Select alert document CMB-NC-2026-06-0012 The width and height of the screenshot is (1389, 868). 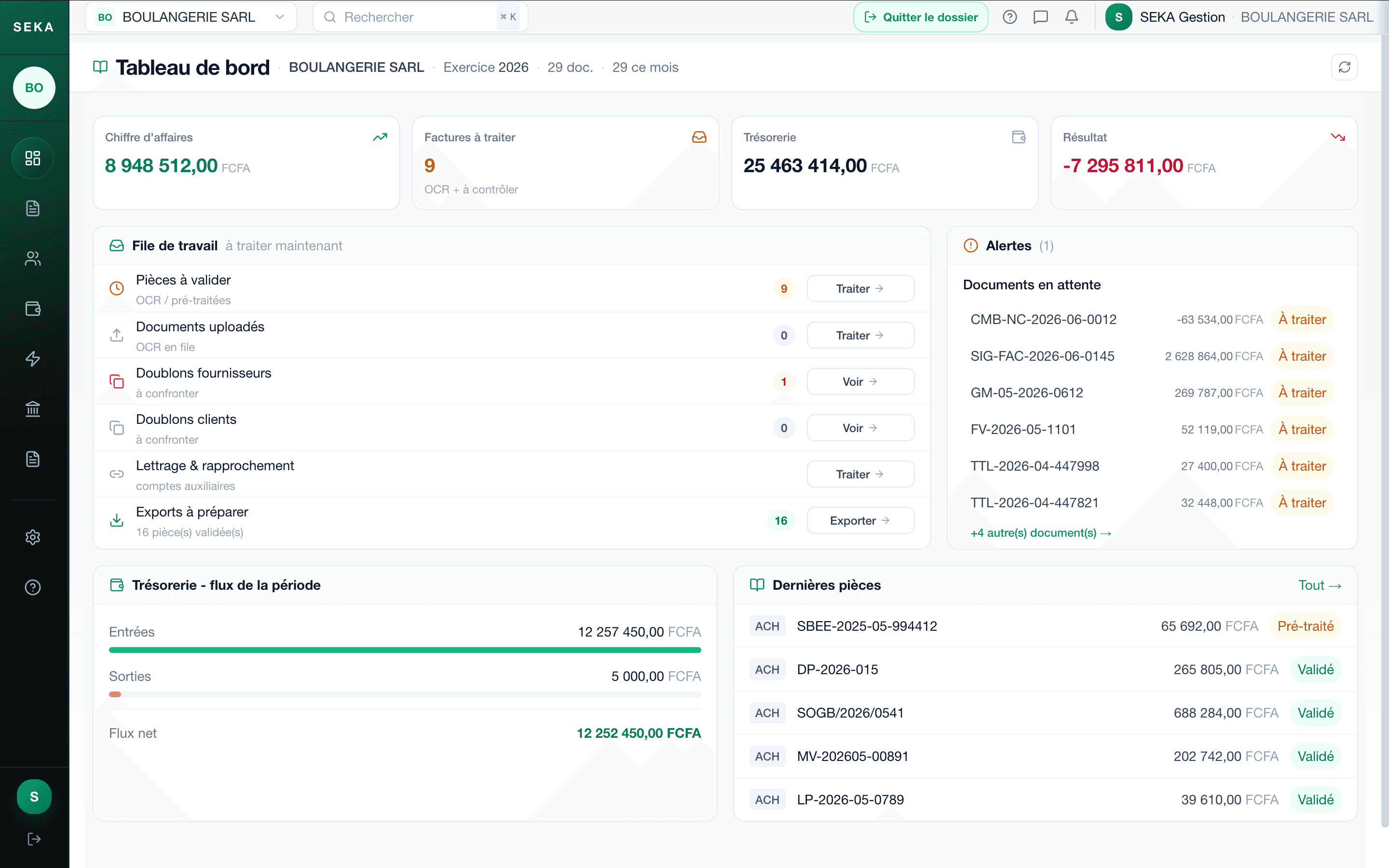(x=1151, y=319)
